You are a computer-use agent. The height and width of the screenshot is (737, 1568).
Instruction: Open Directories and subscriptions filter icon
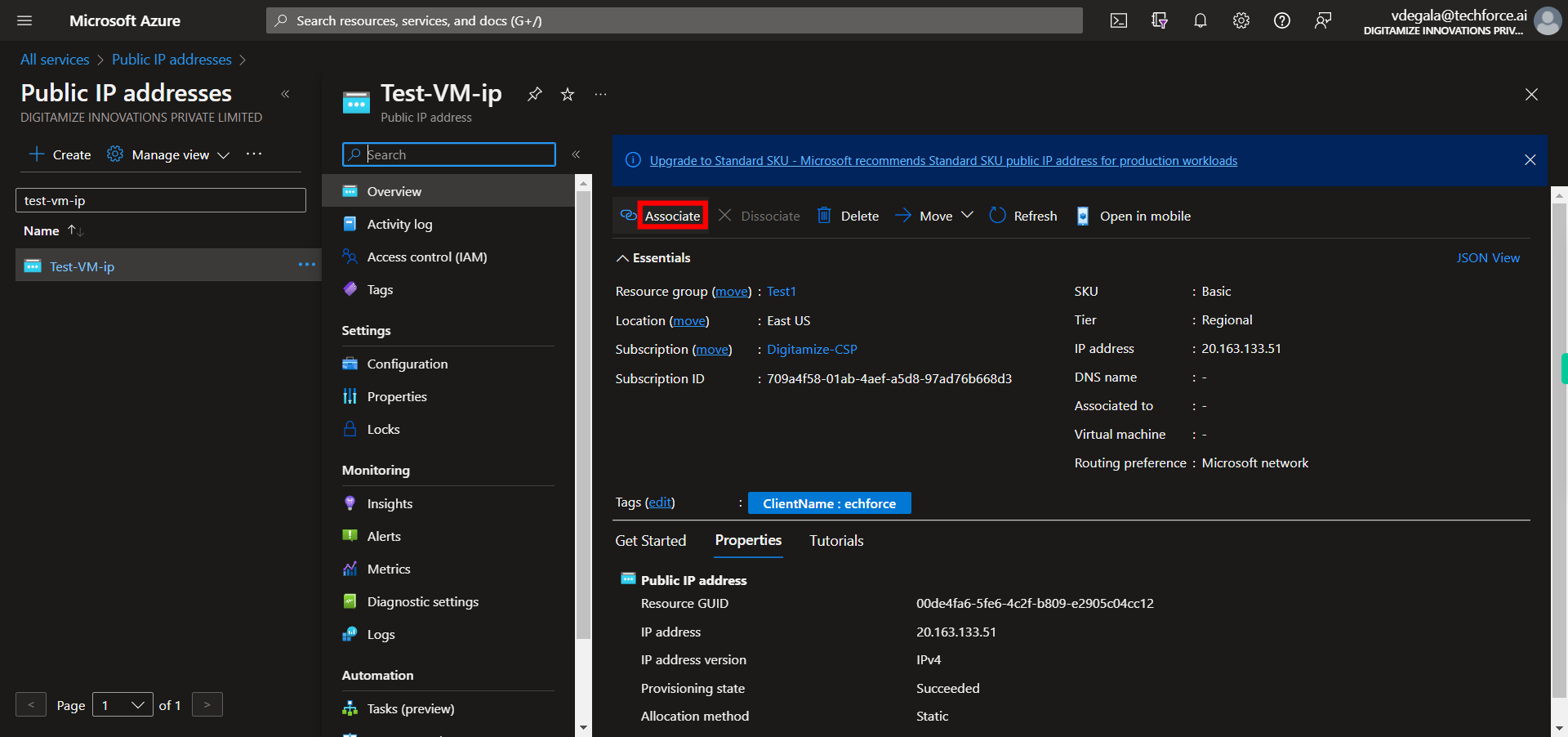[x=1160, y=20]
